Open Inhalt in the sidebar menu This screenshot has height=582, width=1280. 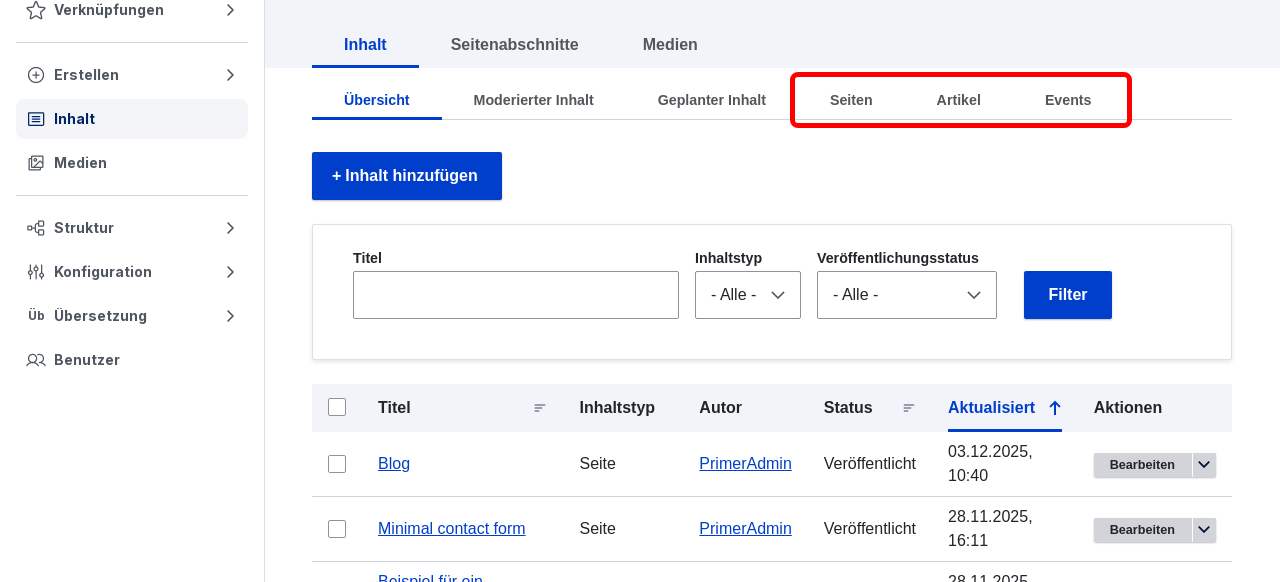pyautogui.click(x=132, y=119)
